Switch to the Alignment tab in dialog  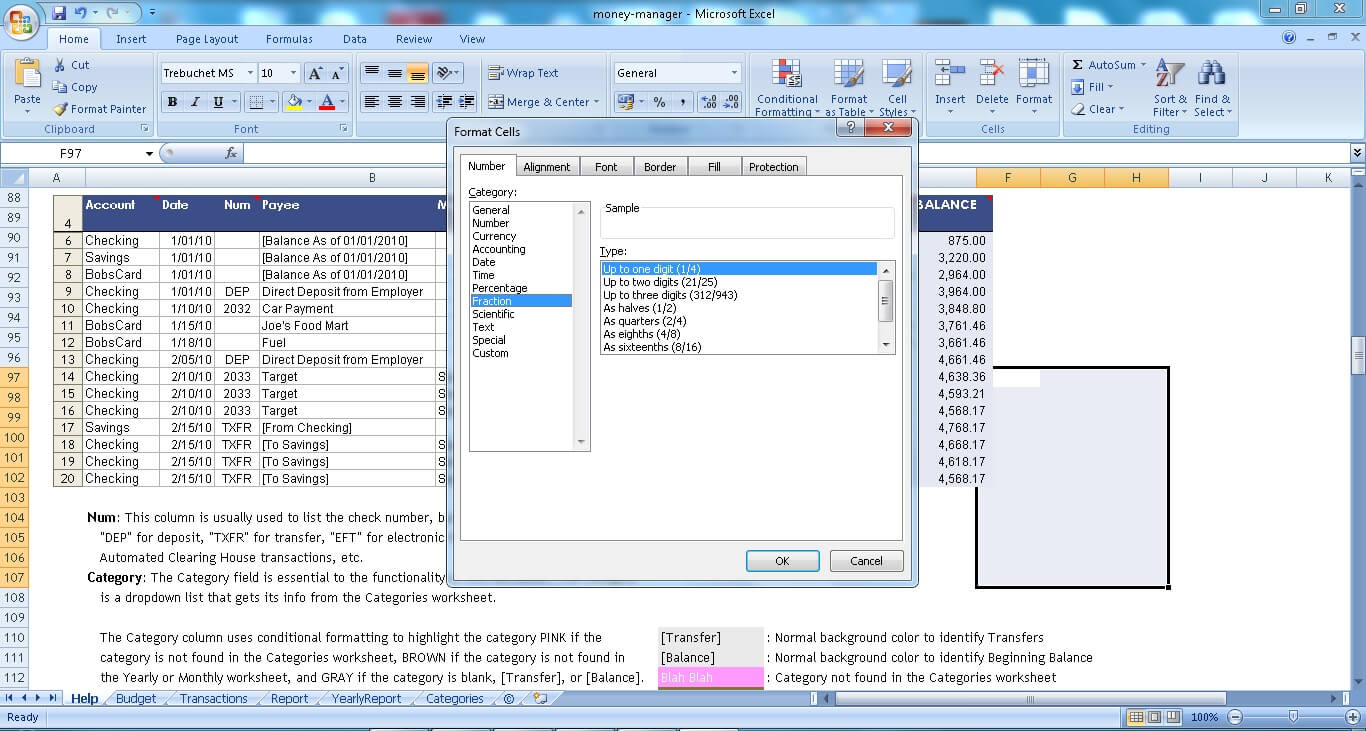(546, 167)
